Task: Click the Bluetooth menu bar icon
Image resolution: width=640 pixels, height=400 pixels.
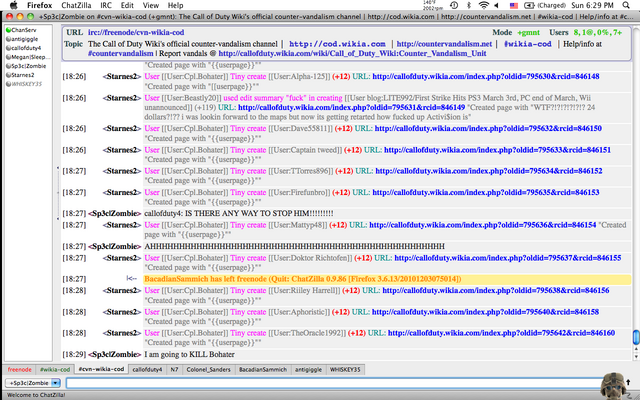Action: pos(469,5)
